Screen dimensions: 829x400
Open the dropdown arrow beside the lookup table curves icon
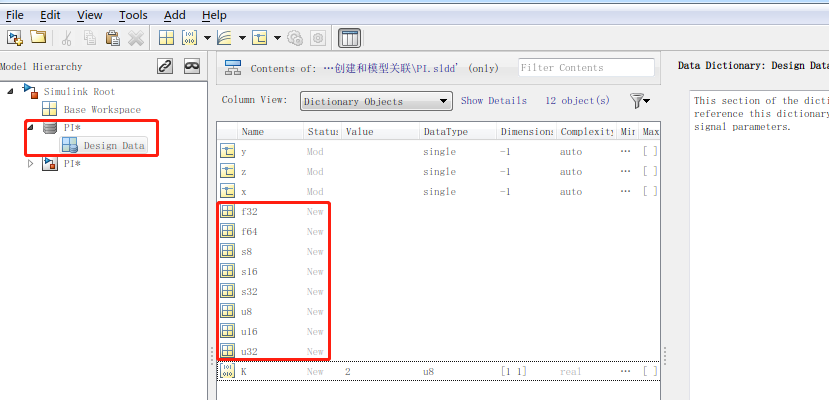pos(242,38)
